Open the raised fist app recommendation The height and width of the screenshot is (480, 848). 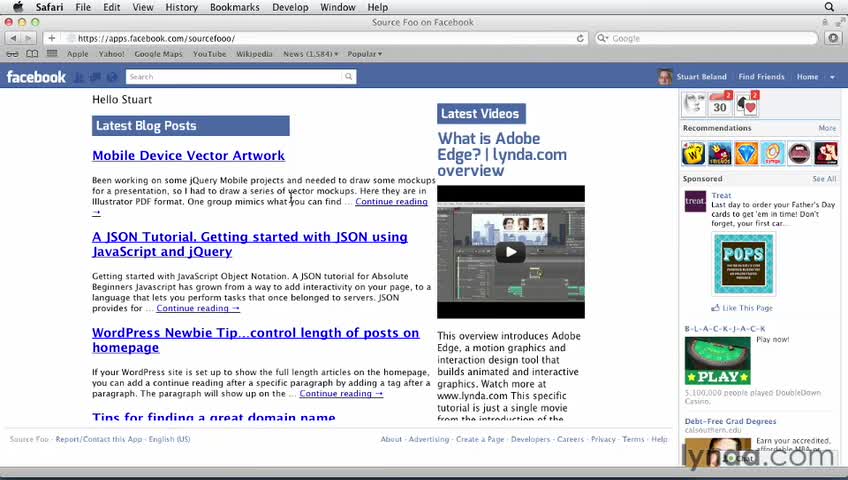pos(826,154)
